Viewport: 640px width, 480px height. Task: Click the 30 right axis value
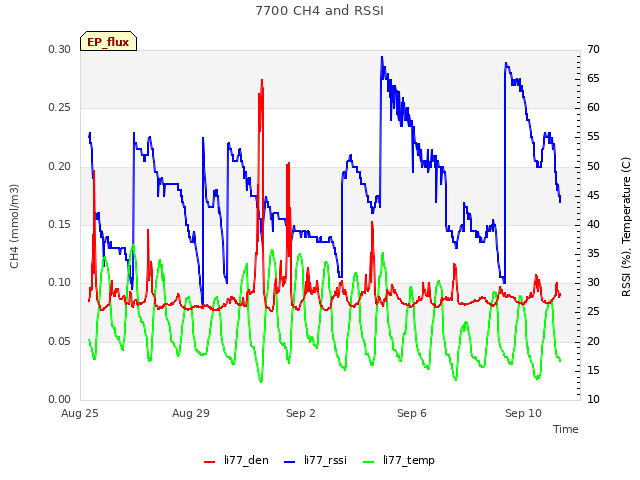(x=593, y=282)
